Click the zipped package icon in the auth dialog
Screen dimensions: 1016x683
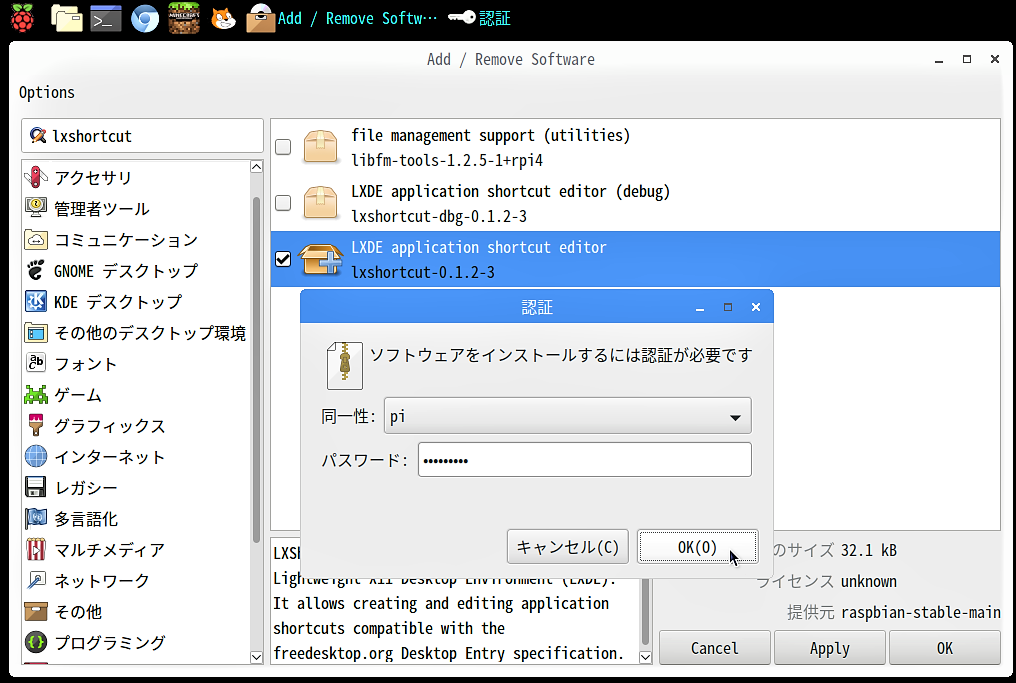(x=345, y=365)
